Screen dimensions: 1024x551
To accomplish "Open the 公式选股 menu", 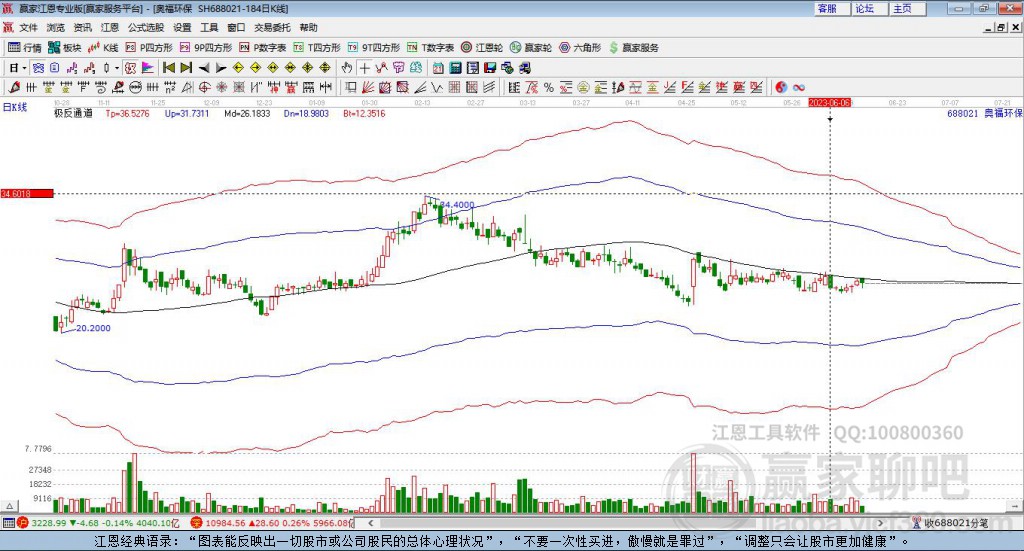I will pyautogui.click(x=146, y=27).
